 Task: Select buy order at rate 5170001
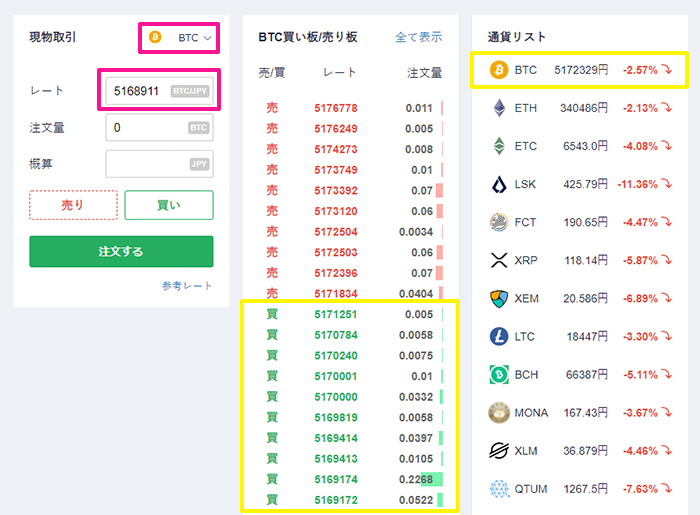pos(351,376)
